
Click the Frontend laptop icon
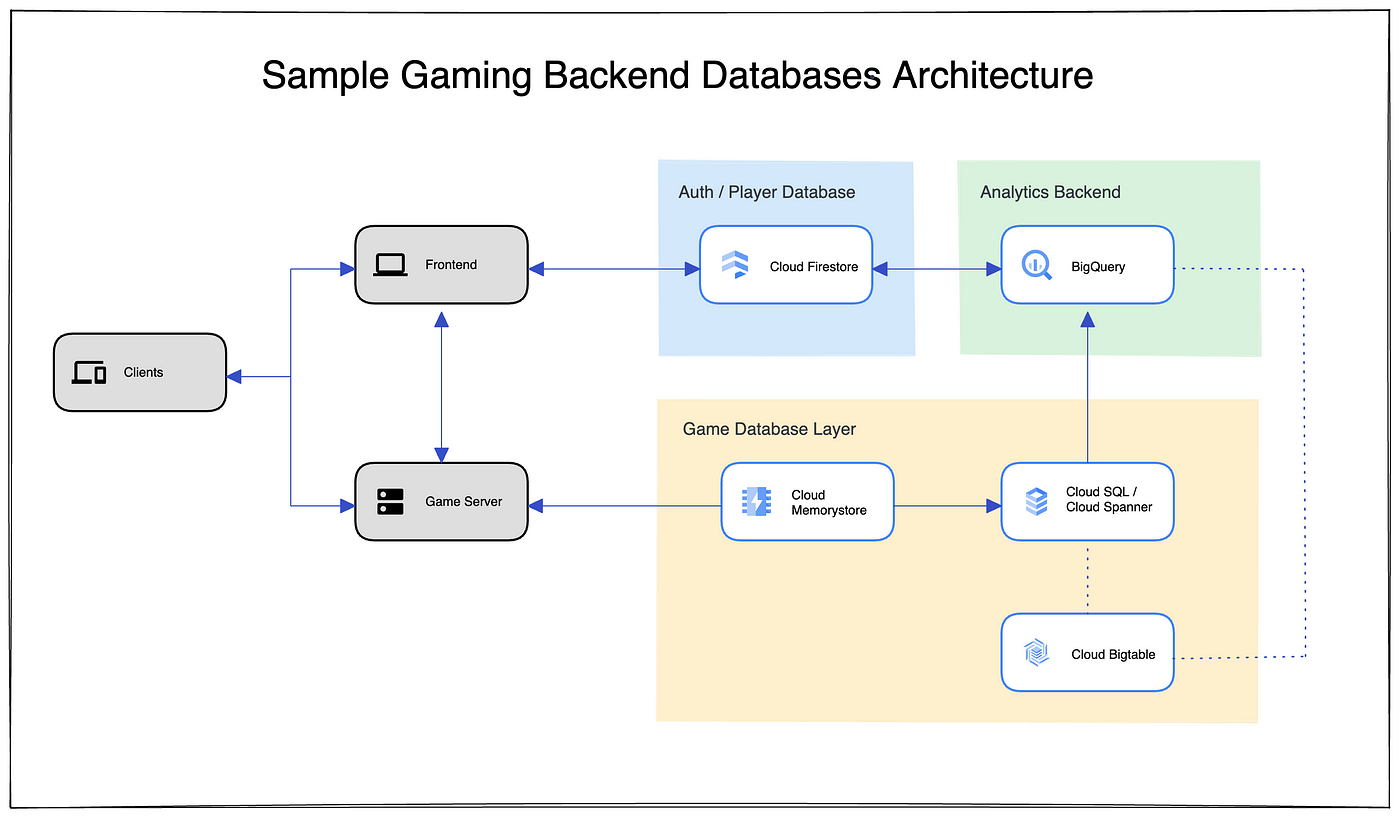pyautogui.click(x=390, y=265)
